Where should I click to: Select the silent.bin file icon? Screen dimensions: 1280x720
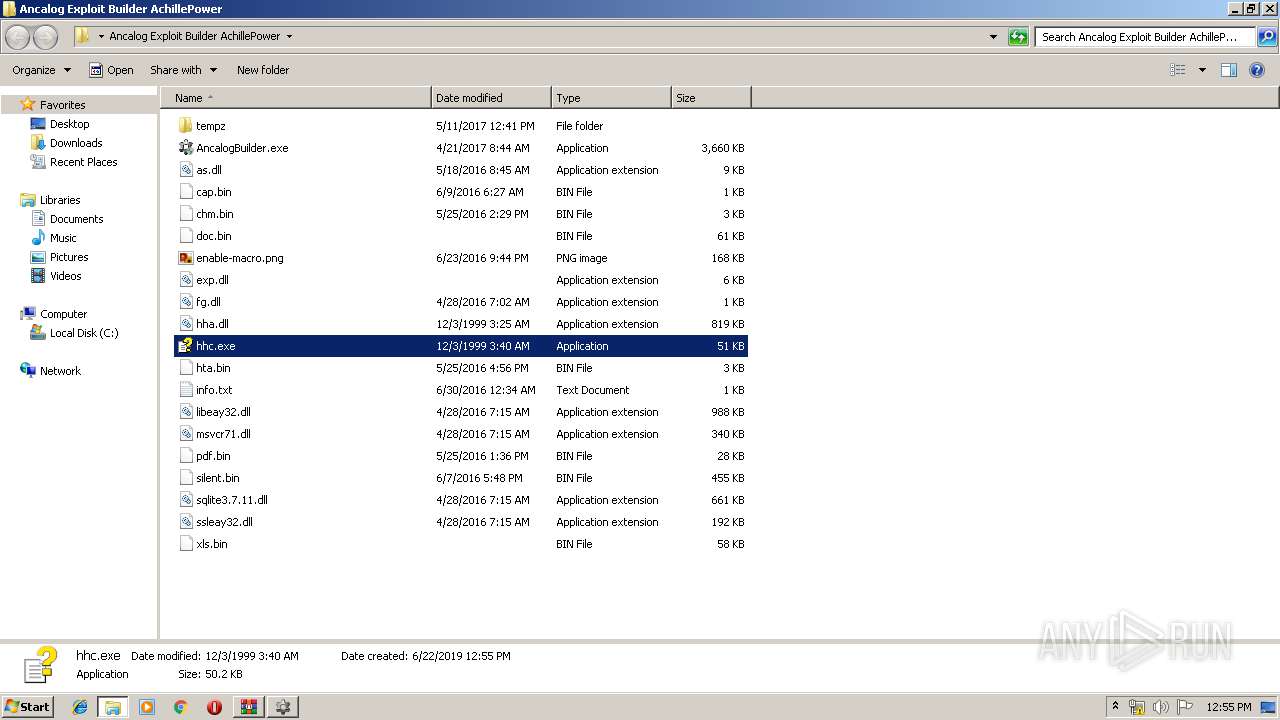pos(185,478)
